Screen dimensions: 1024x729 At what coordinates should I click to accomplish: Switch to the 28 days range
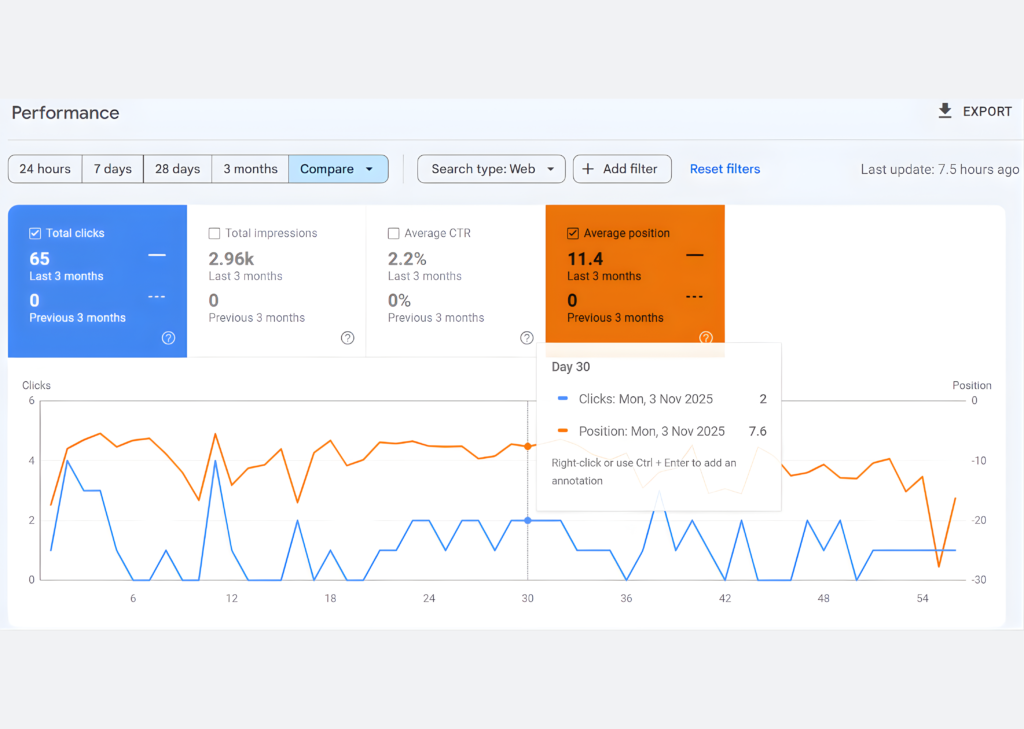point(177,169)
